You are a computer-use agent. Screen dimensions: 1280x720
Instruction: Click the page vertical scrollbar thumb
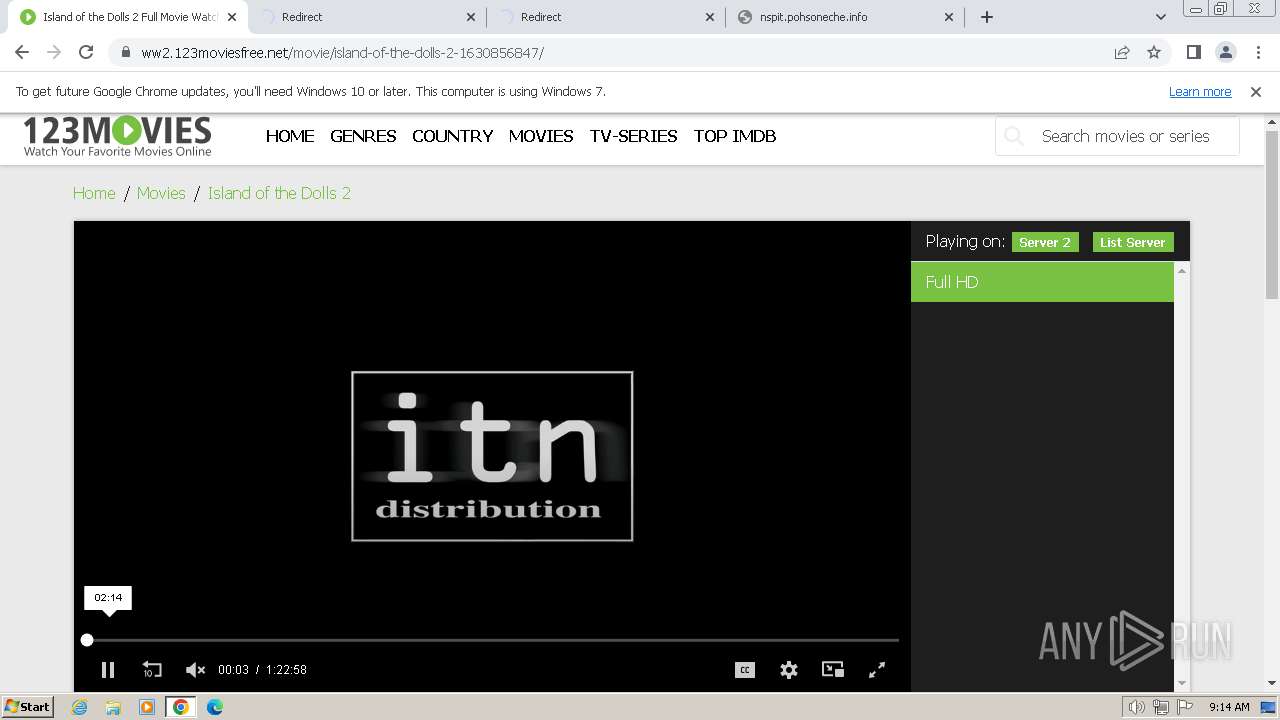coord(1272,214)
